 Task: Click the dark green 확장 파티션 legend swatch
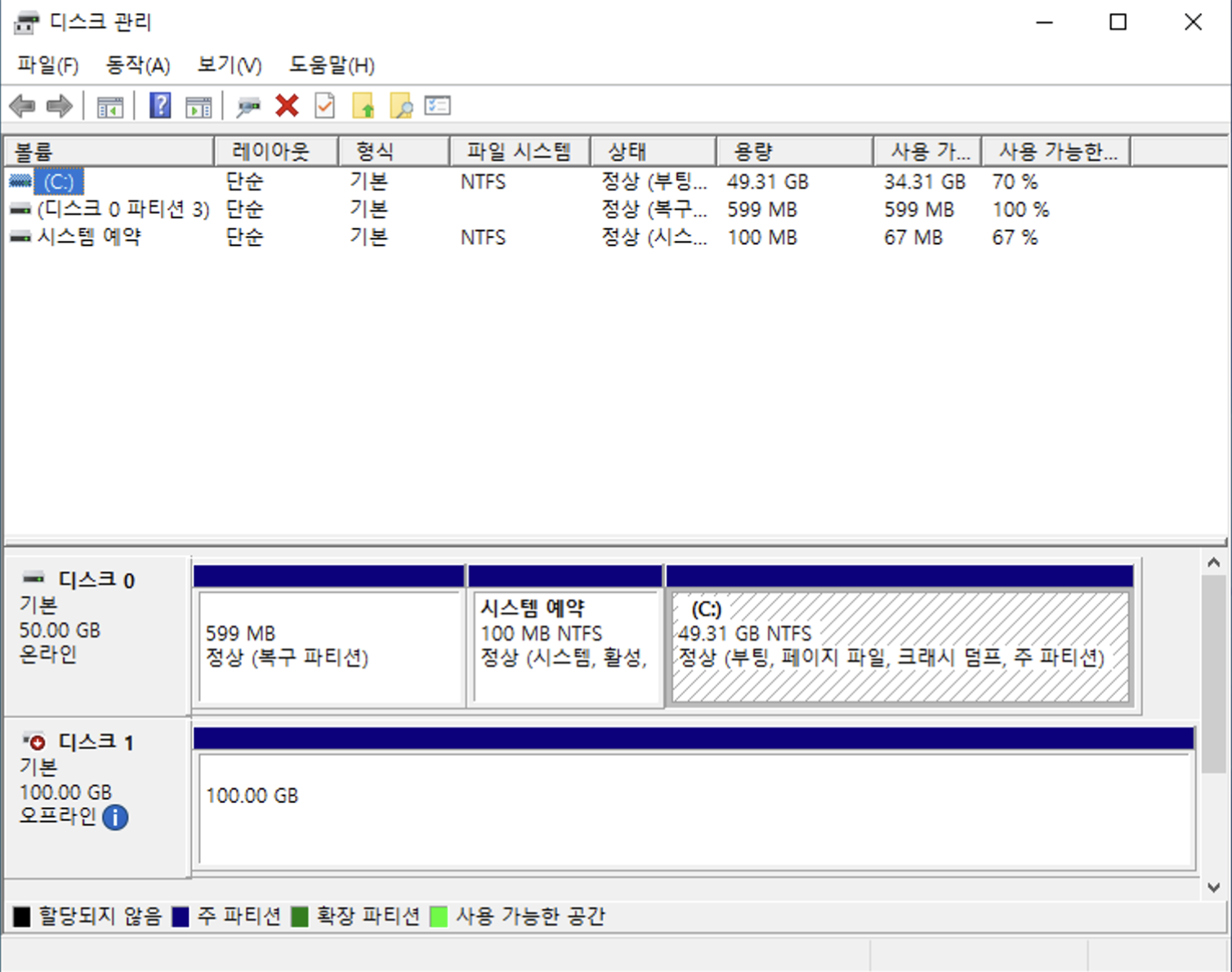point(300,916)
